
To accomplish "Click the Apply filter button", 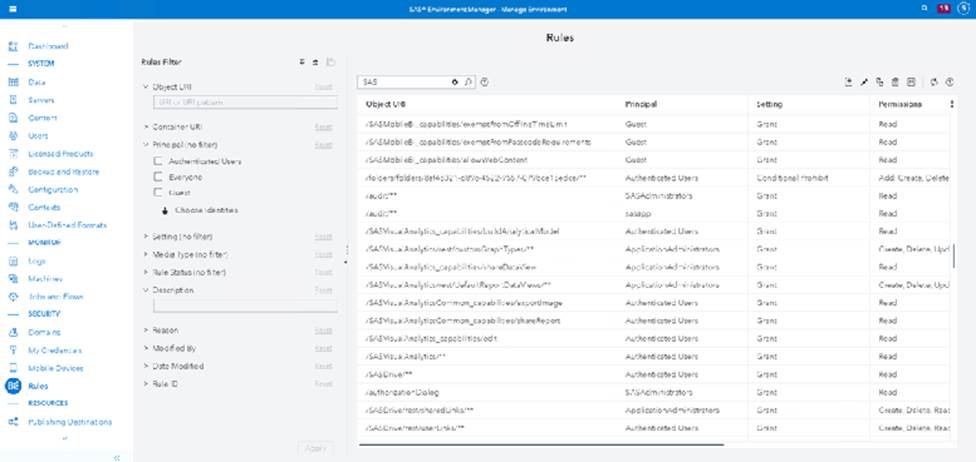I will (x=316, y=448).
